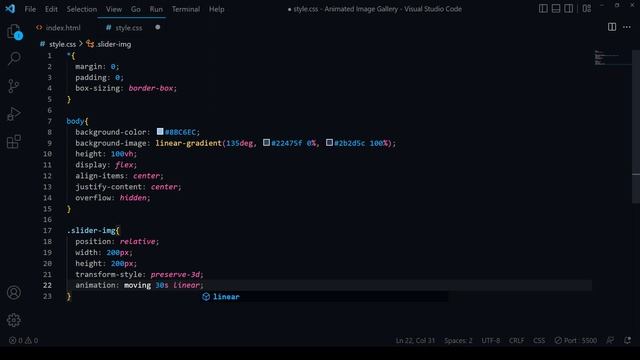Toggle the secondary sidebar layout icon
The height and width of the screenshot is (360, 640).
568,9
